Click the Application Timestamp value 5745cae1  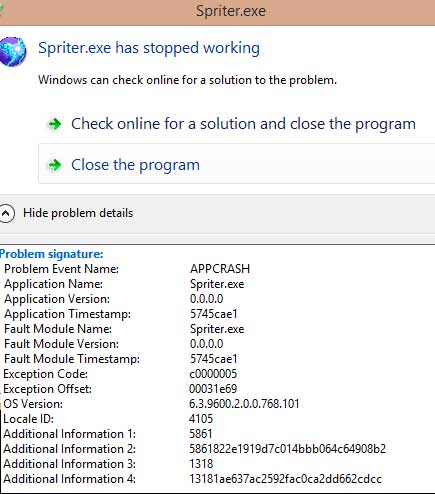pos(213,314)
